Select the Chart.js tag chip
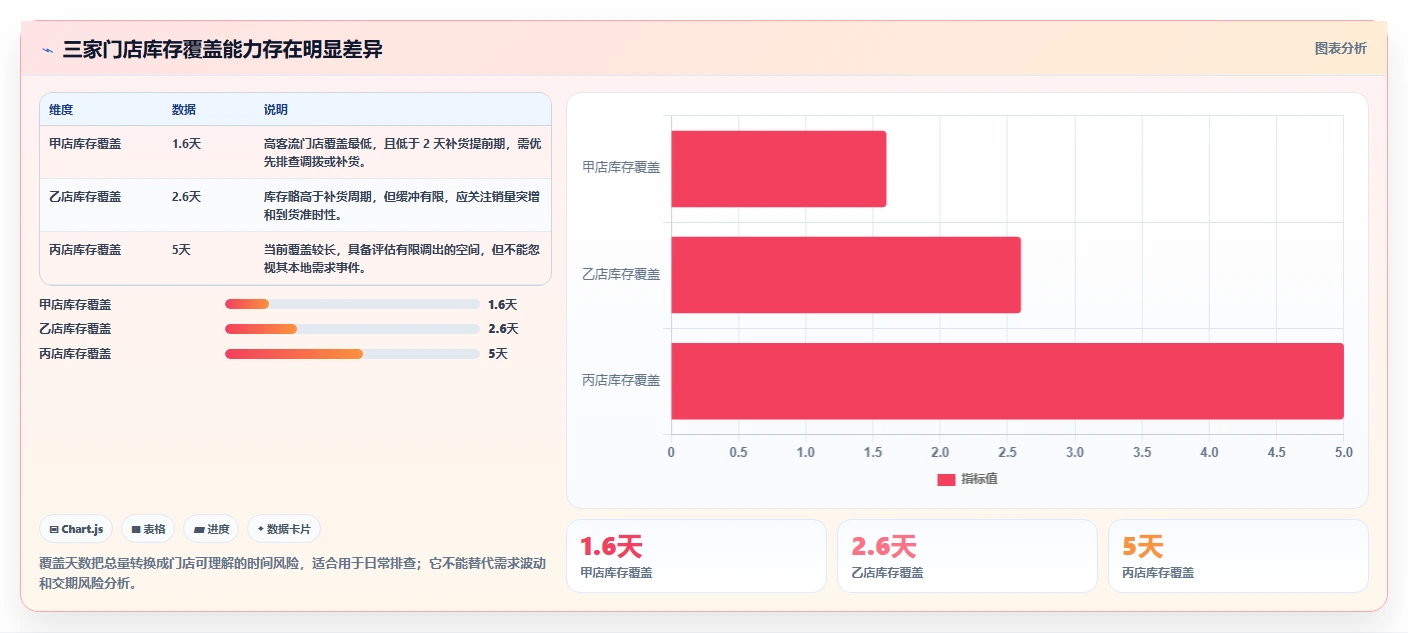1408x633 pixels. pyautogui.click(x=76, y=529)
